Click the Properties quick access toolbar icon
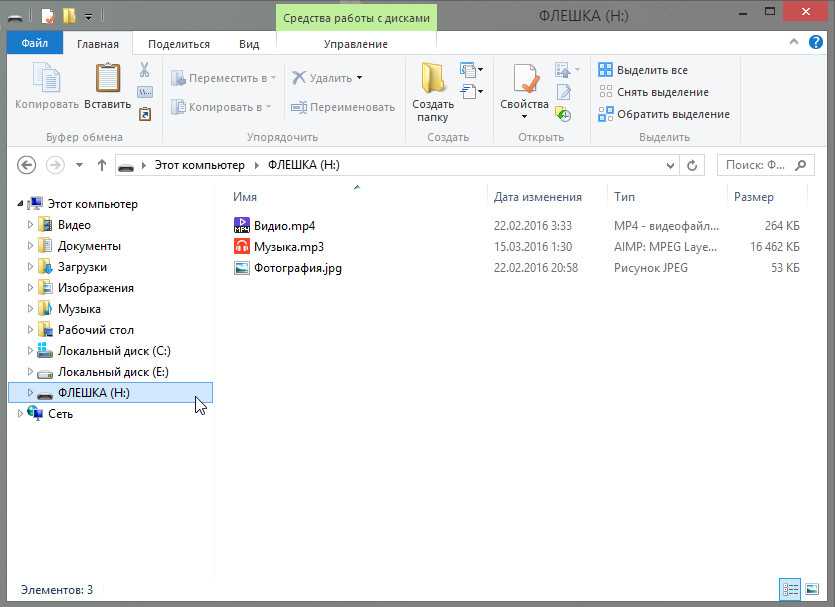 coord(47,17)
